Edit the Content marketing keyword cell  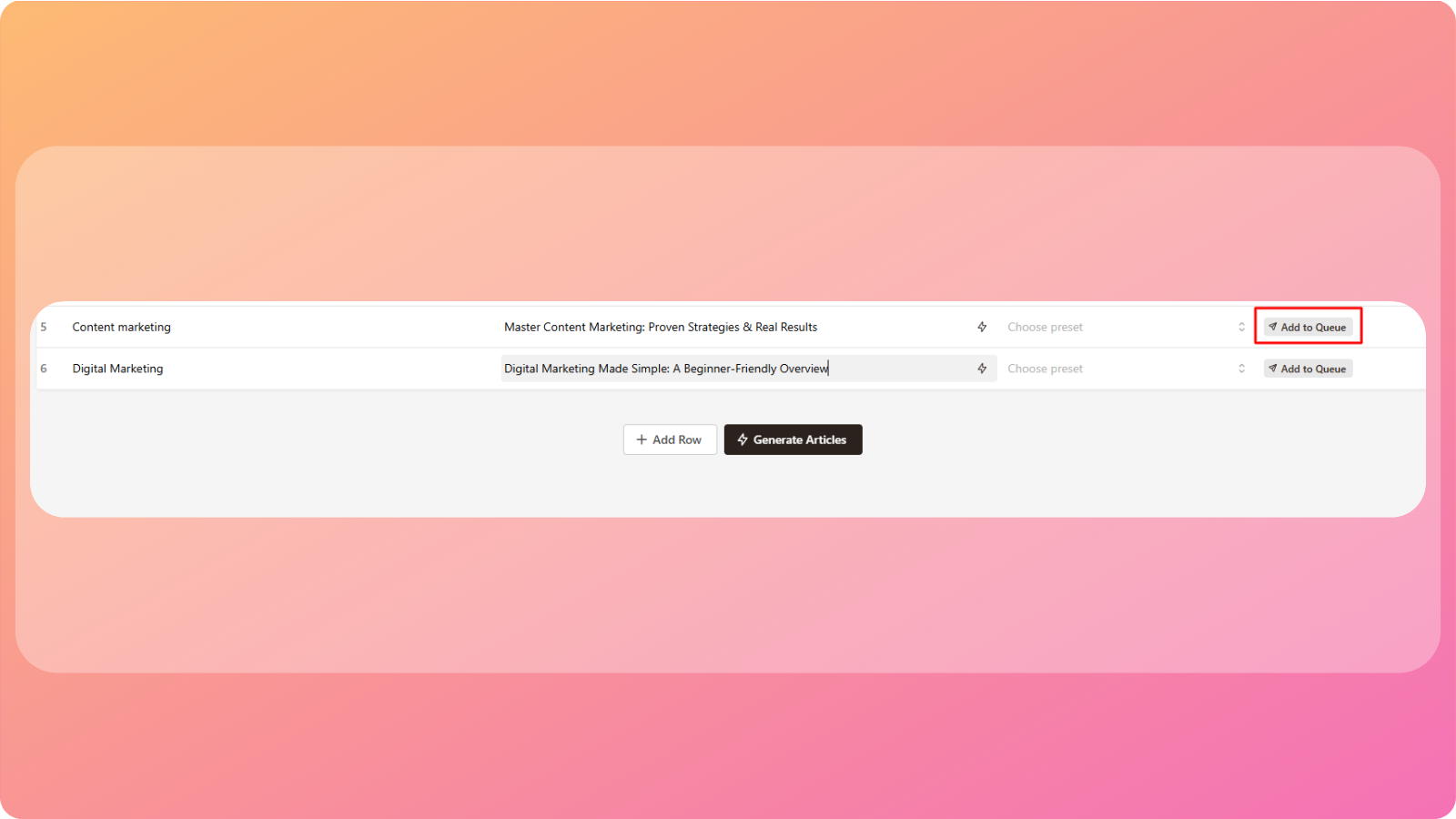(x=122, y=327)
